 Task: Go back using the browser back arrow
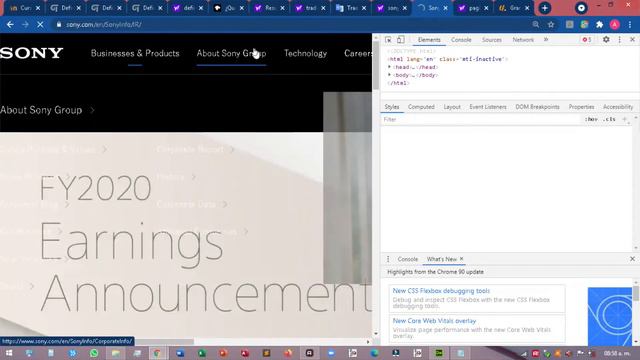pyautogui.click(x=10, y=24)
